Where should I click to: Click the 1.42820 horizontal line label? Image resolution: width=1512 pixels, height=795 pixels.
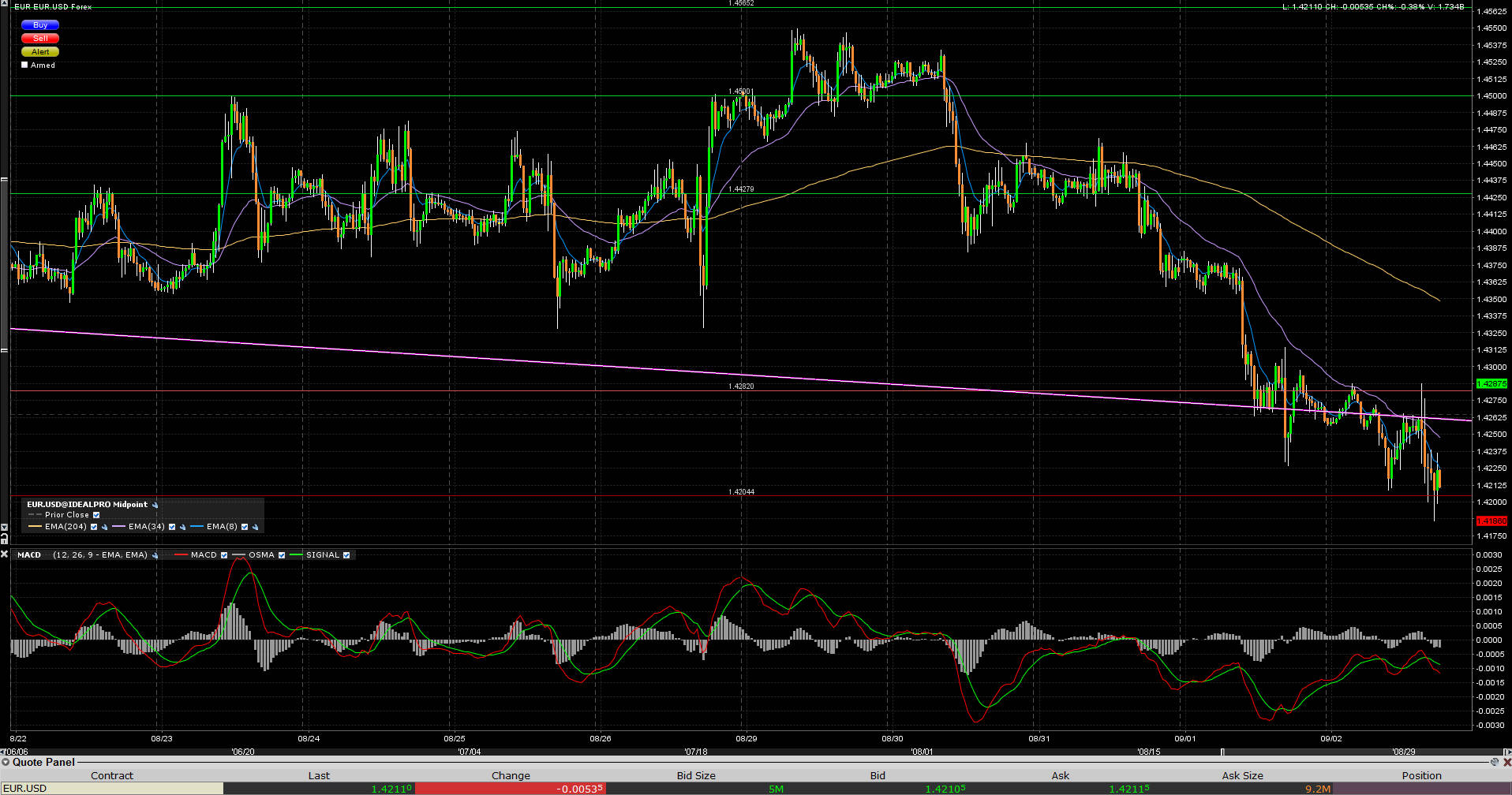point(741,386)
